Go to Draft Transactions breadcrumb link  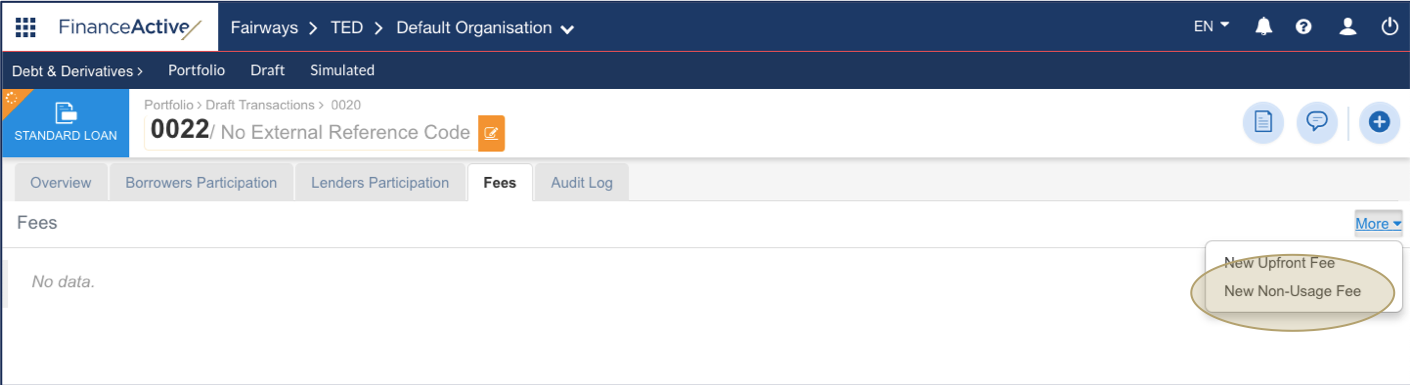[260, 105]
